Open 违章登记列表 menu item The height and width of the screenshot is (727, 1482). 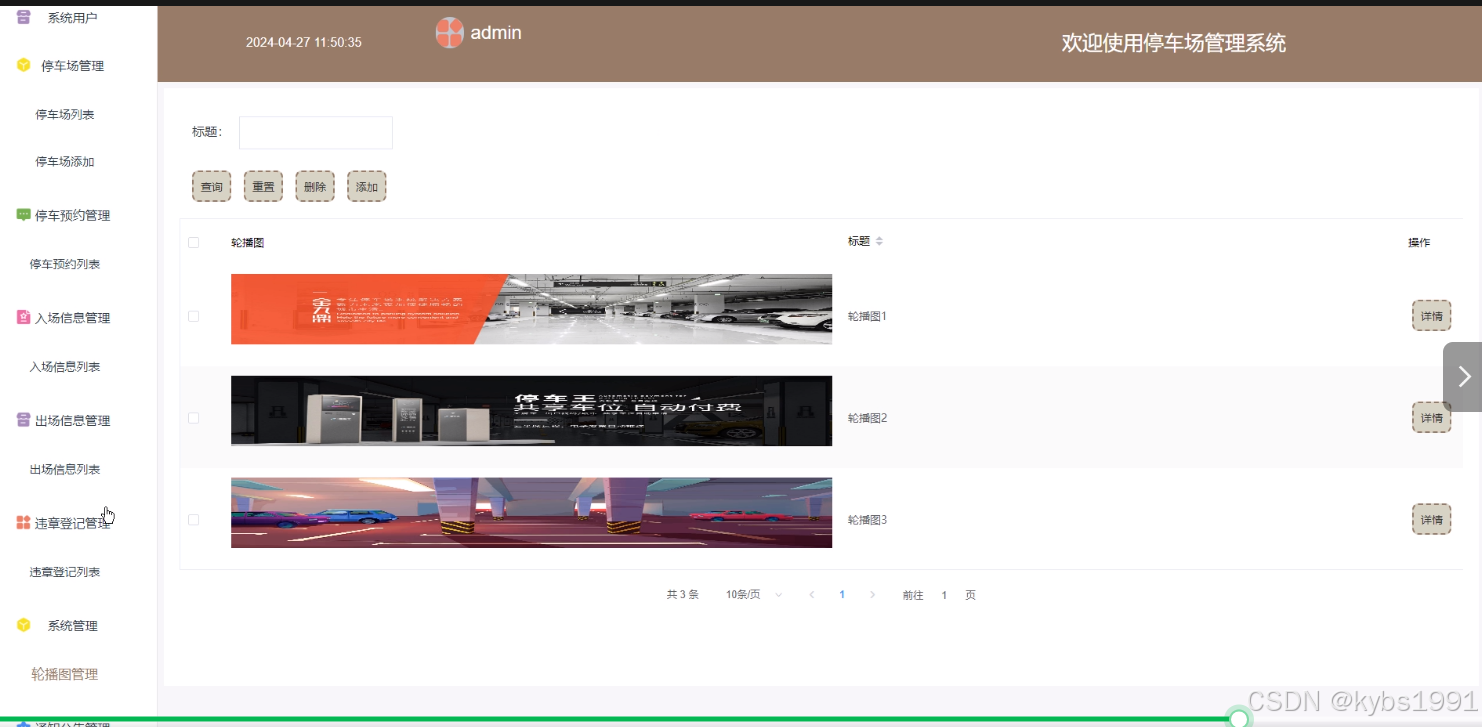click(x=65, y=573)
